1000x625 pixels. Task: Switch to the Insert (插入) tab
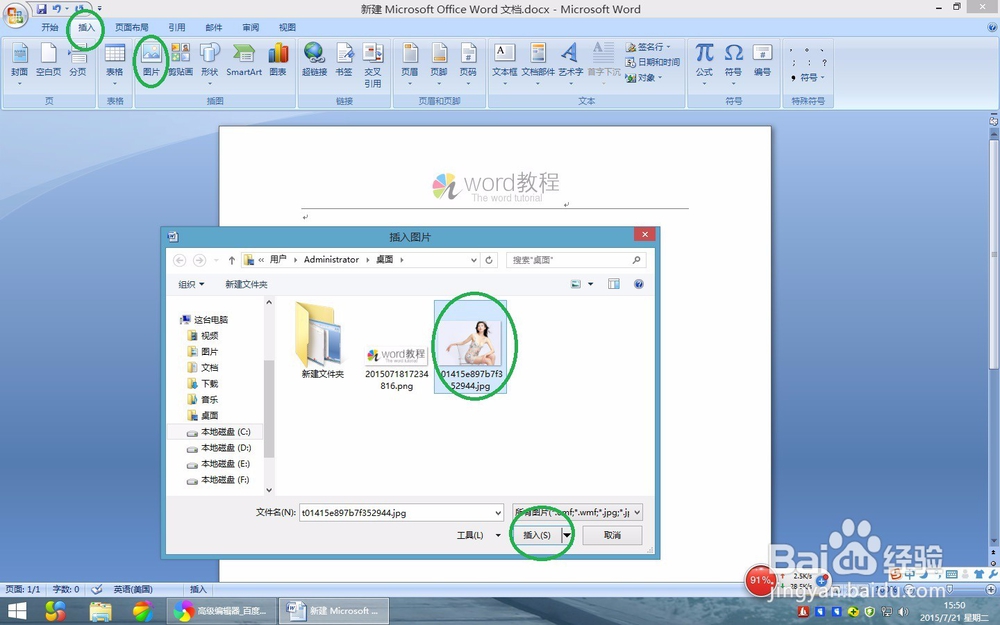86,27
